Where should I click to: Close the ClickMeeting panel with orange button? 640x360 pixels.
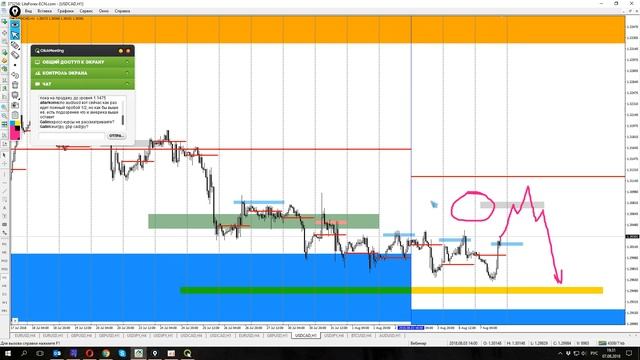click(128, 51)
